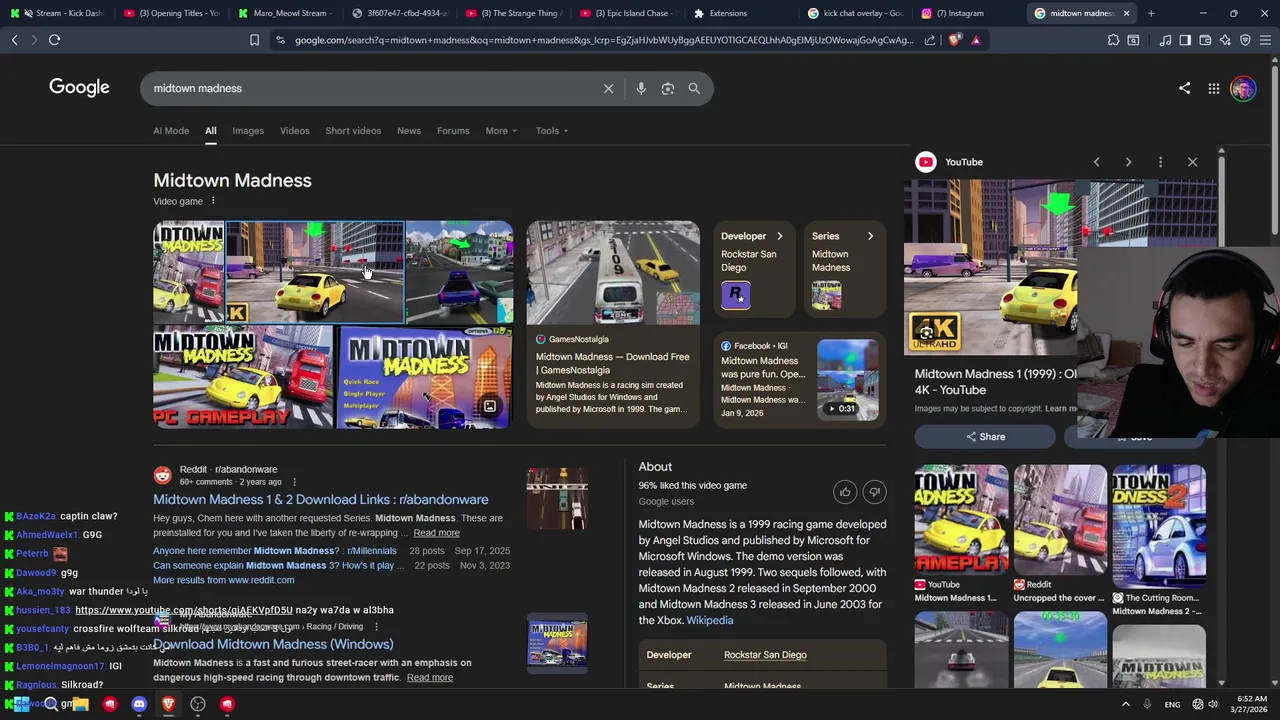
Task: Click the Brave Rewards triangle icon
Action: point(976,40)
